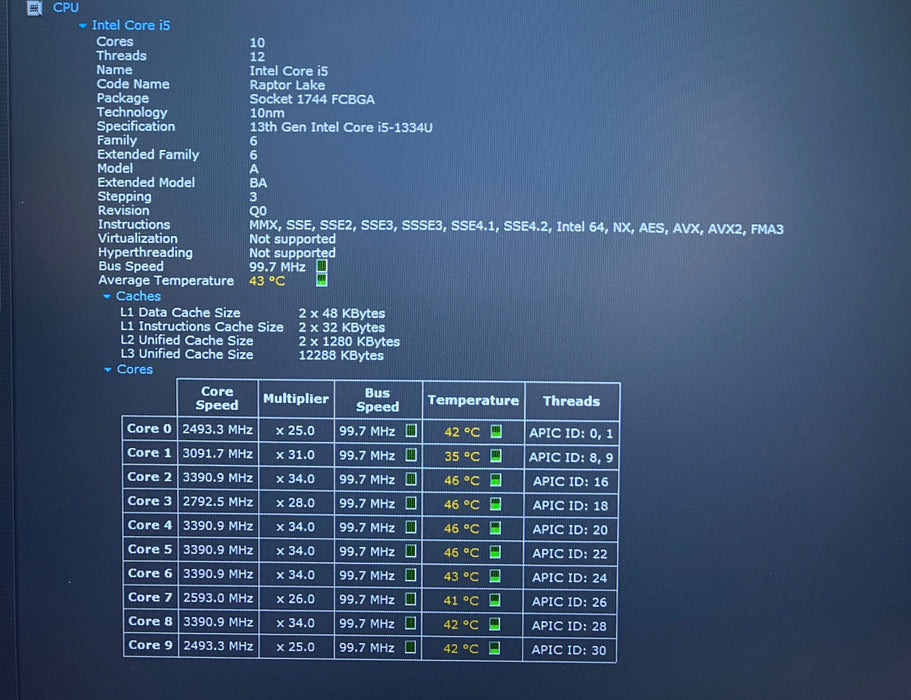Click Core 2 bus speed graph icon
The image size is (911, 700).
point(411,479)
